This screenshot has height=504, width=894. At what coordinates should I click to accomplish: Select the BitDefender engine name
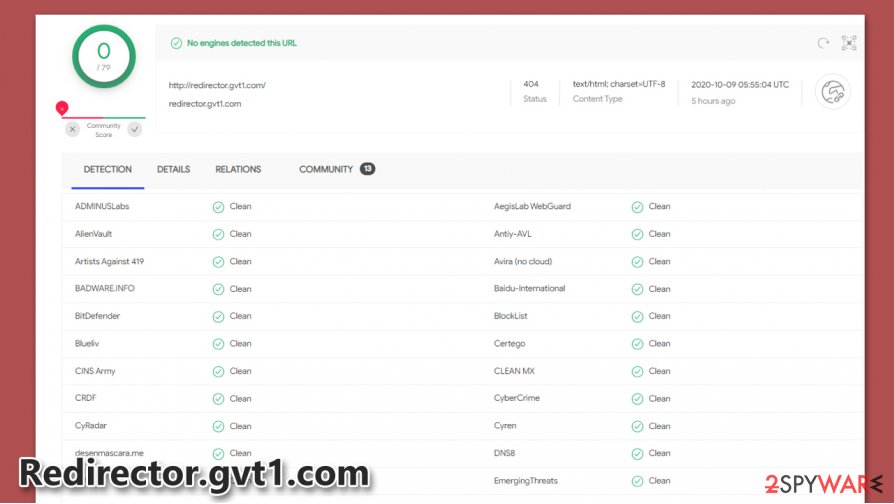[97, 316]
